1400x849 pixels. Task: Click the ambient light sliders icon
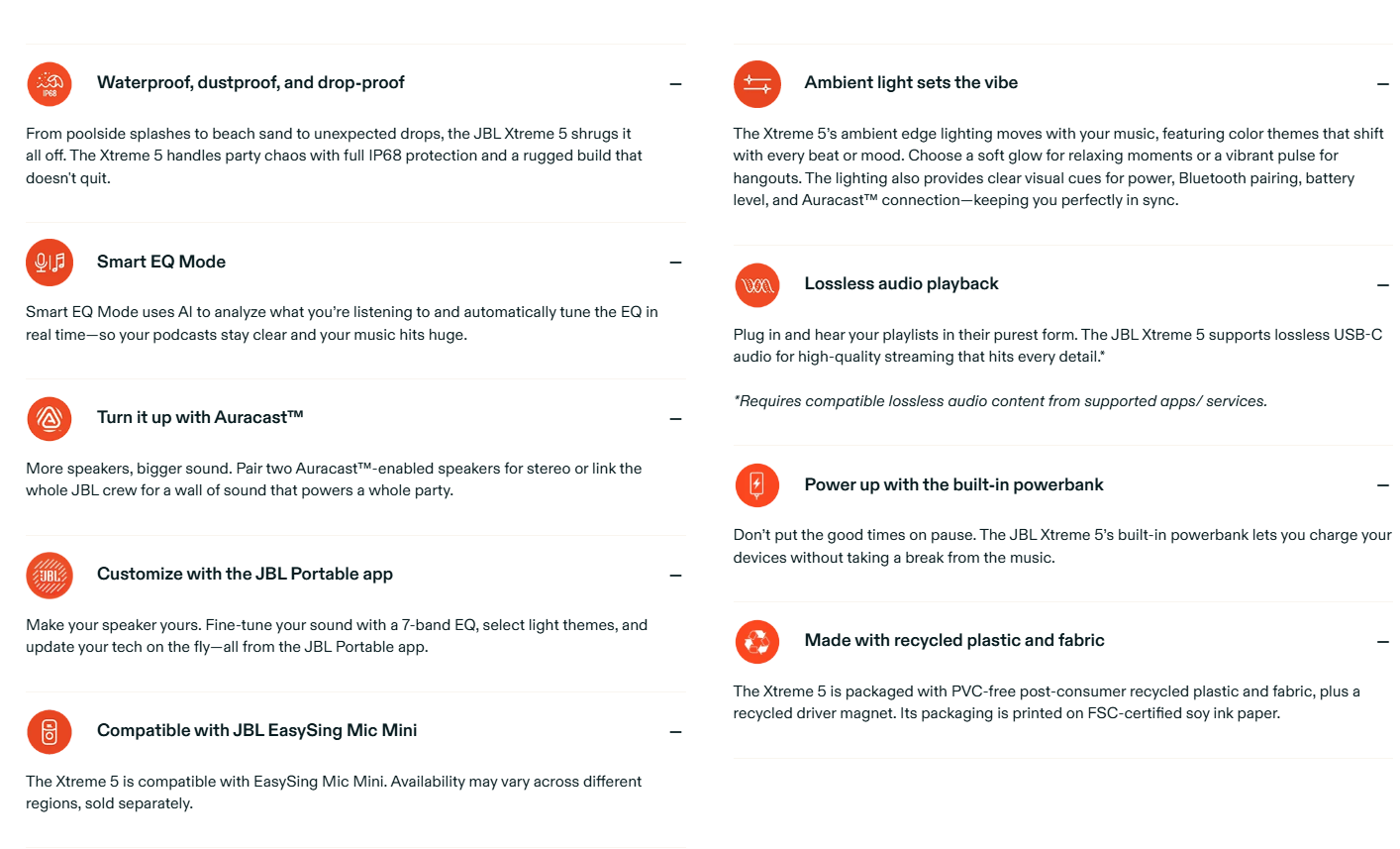[x=757, y=84]
